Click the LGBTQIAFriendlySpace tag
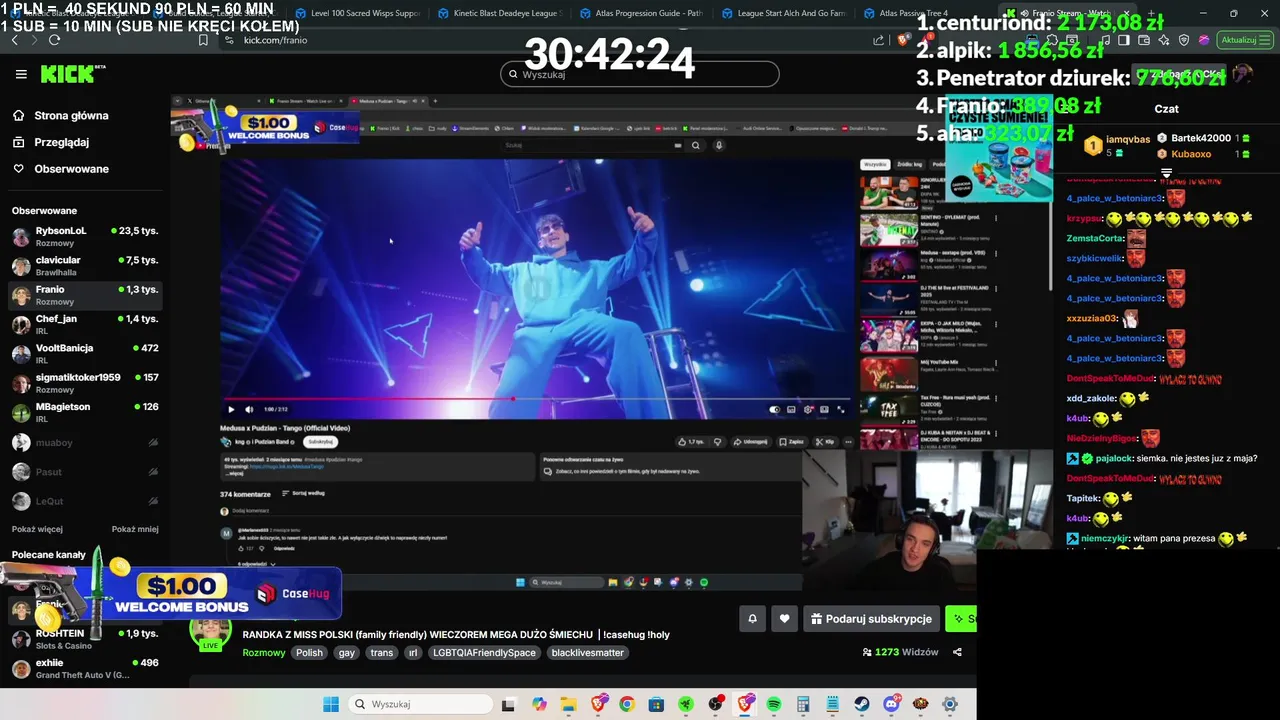The image size is (1280, 720). [484, 652]
